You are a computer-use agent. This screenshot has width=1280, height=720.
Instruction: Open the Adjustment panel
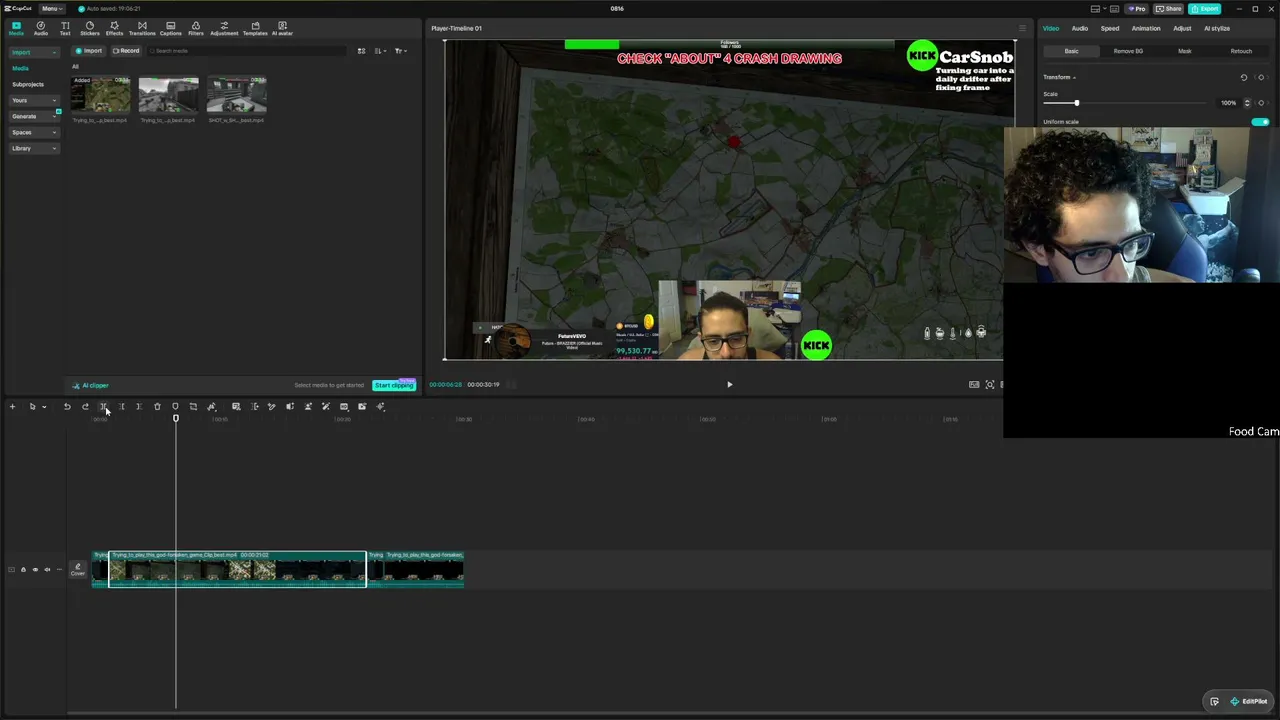(224, 28)
